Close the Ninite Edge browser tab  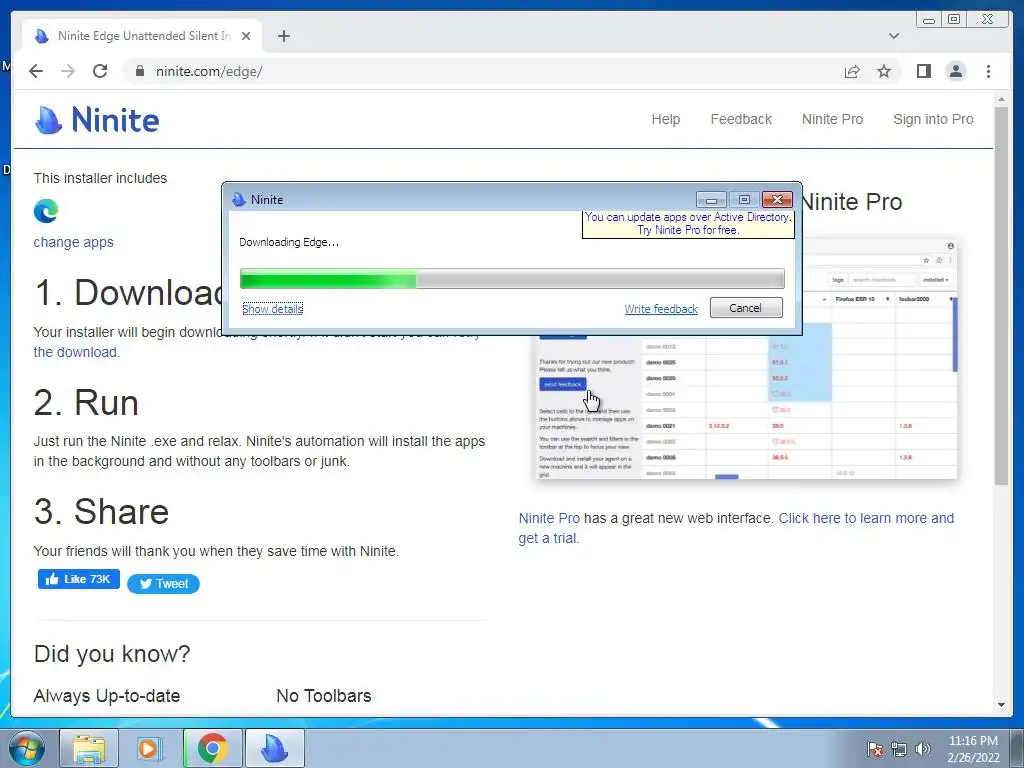(246, 36)
